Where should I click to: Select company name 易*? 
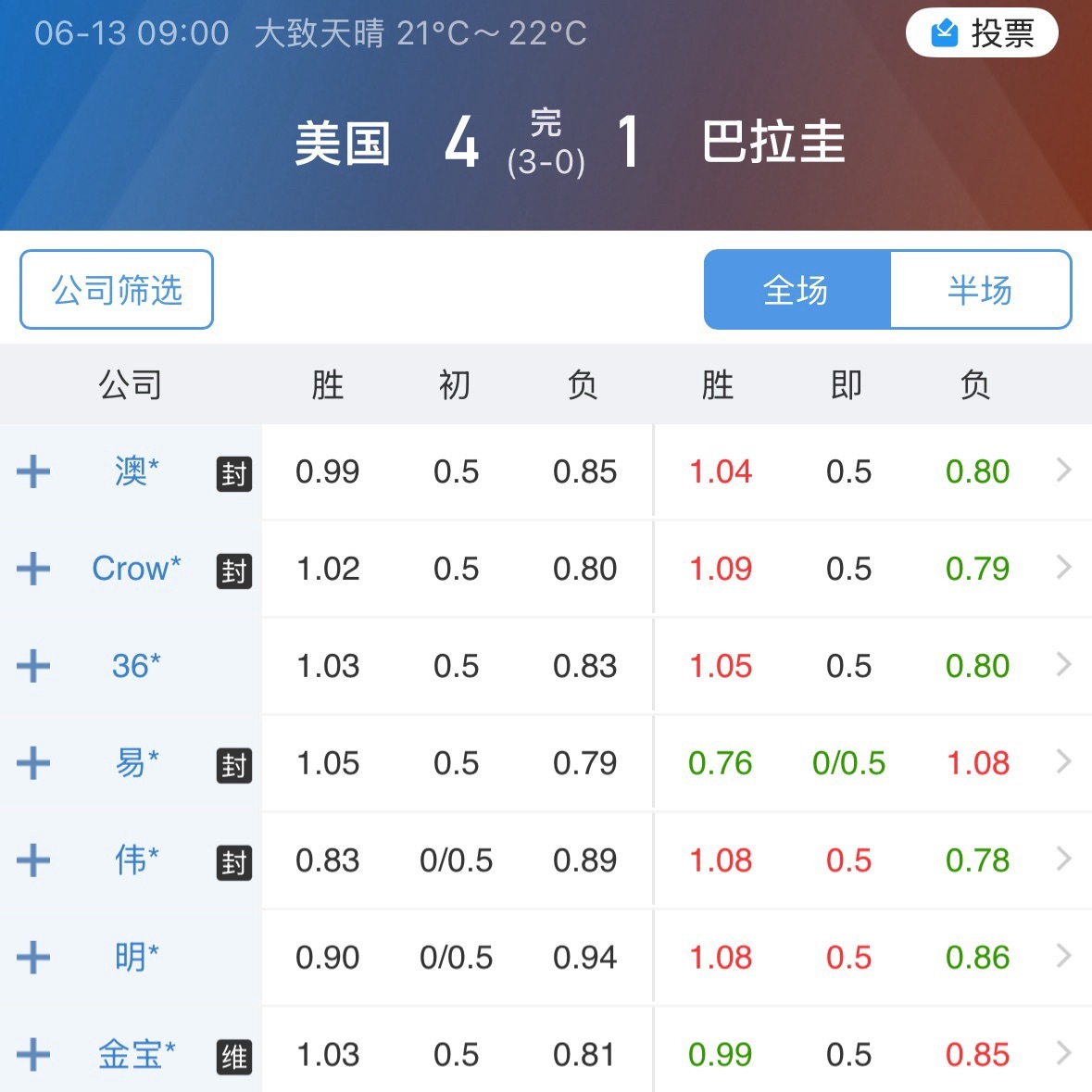coord(136,762)
